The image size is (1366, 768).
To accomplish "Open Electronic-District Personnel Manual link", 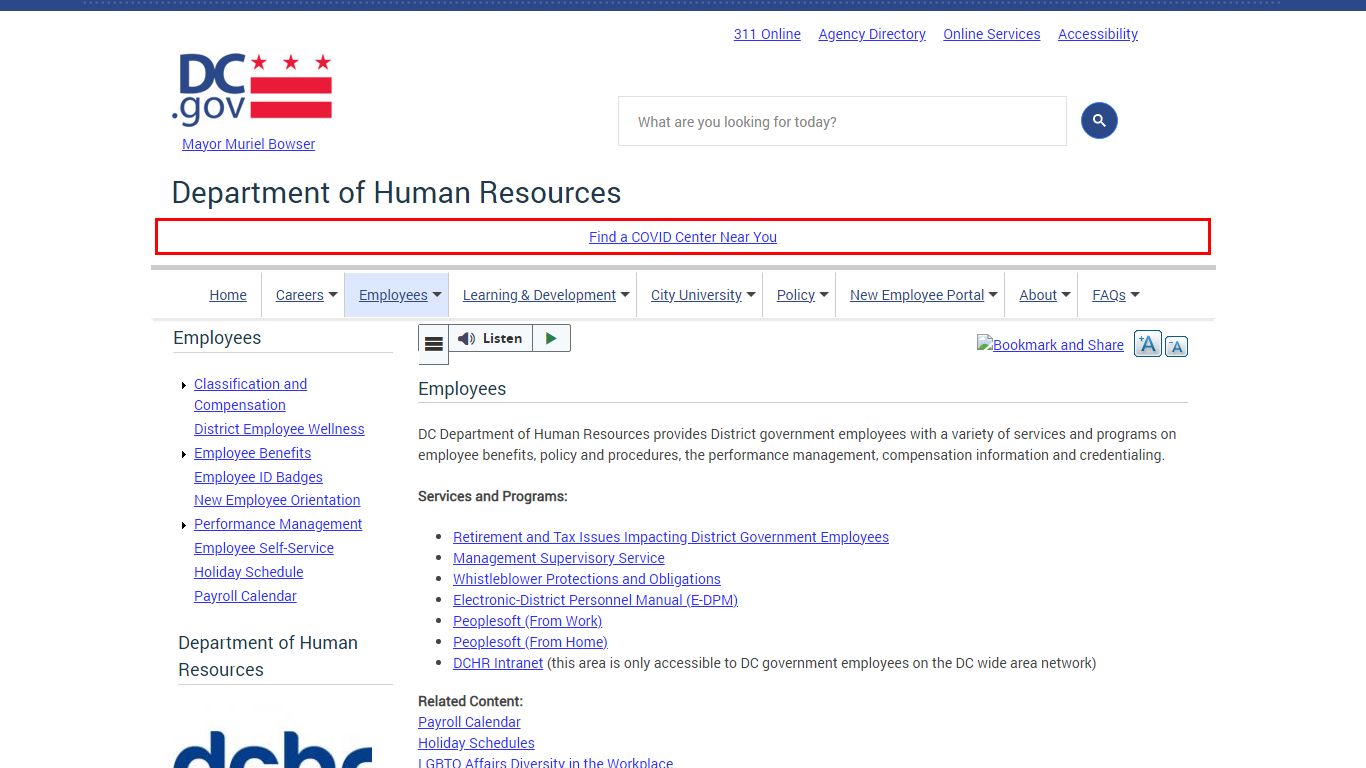I will pos(595,600).
